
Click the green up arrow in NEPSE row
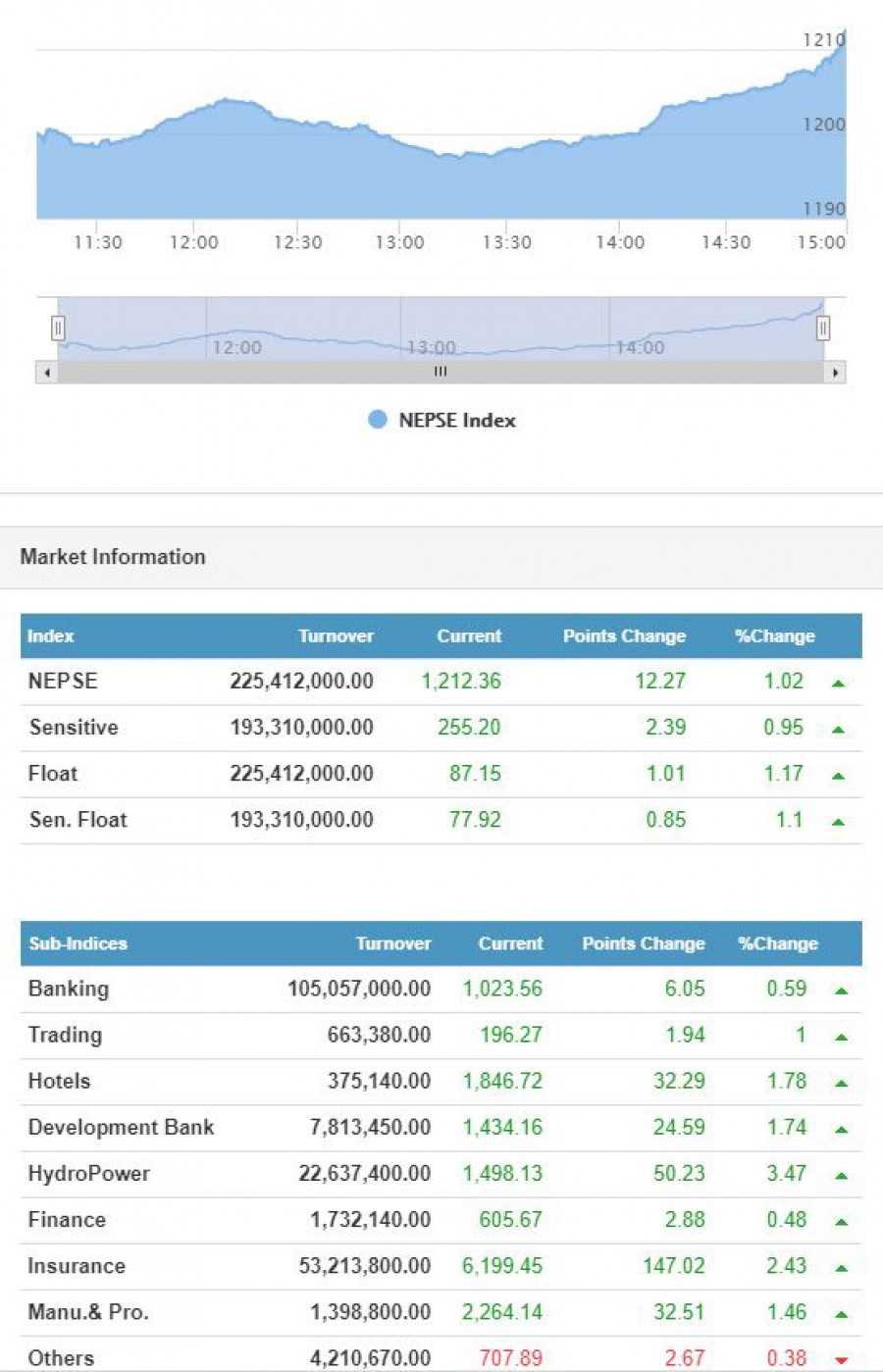point(838,683)
